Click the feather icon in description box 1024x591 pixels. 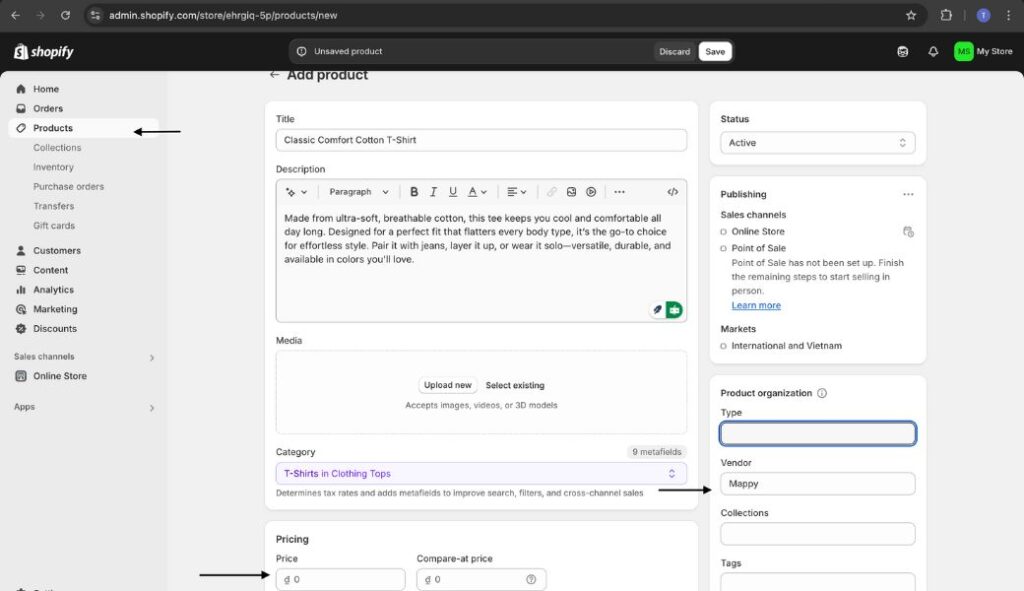tap(657, 310)
